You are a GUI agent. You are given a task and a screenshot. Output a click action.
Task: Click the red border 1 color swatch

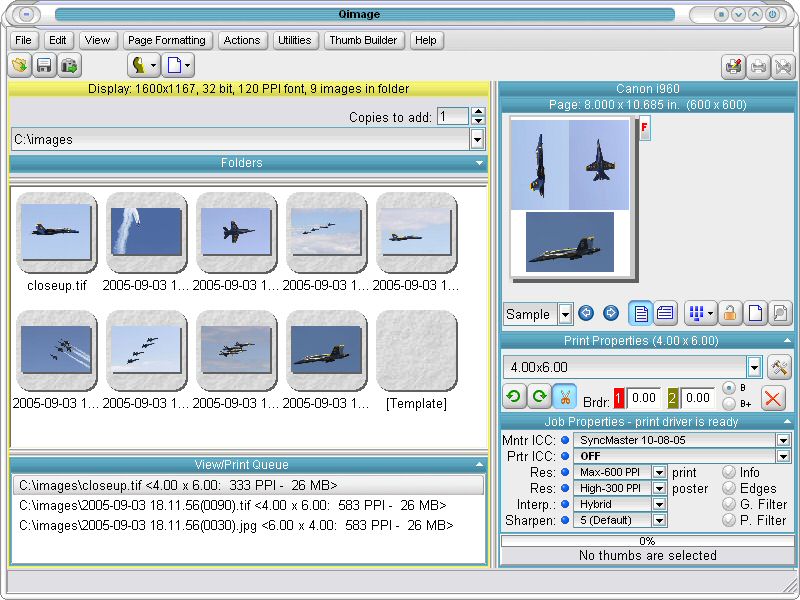click(617, 397)
